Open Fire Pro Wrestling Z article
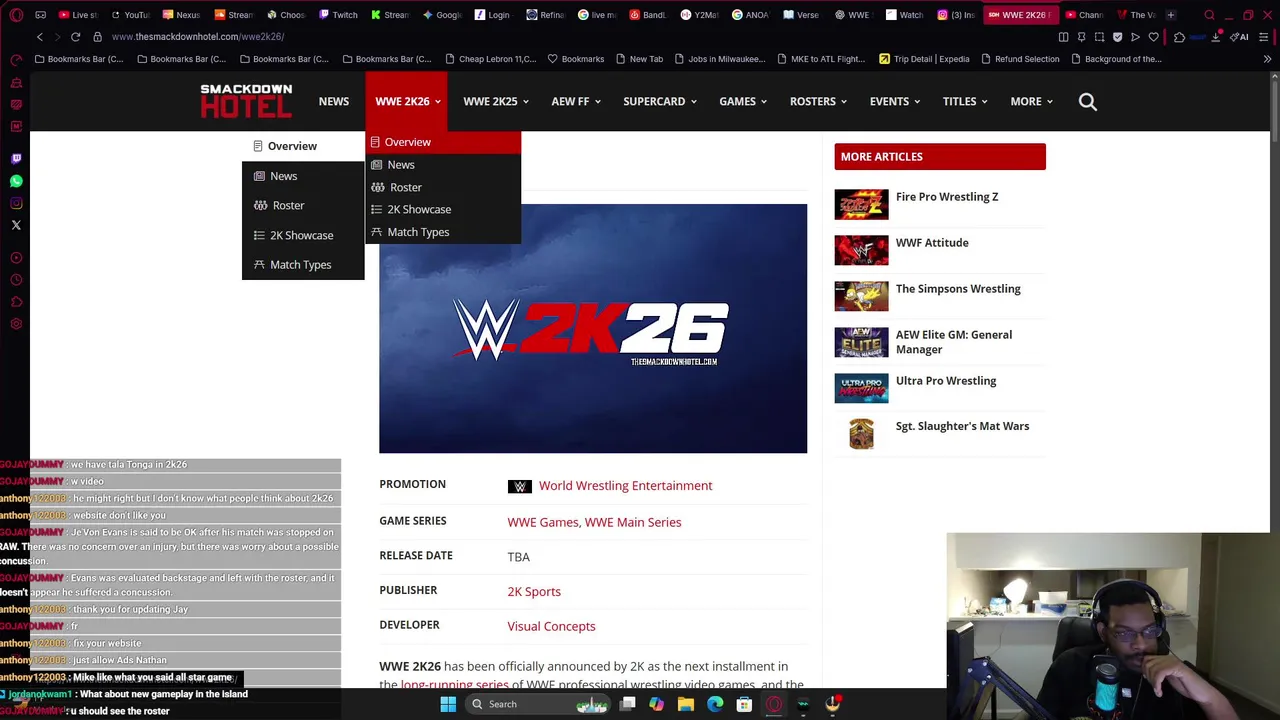The height and width of the screenshot is (720, 1280). pos(947,197)
